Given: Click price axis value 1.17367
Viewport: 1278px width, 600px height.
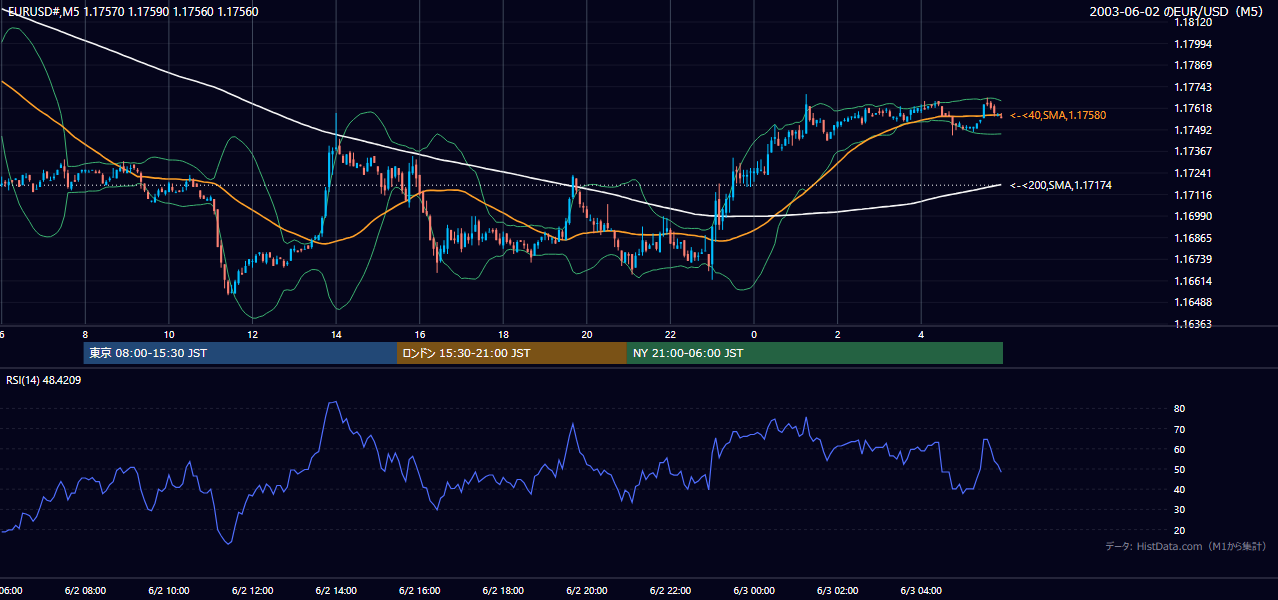Looking at the screenshot, I should point(1191,151).
